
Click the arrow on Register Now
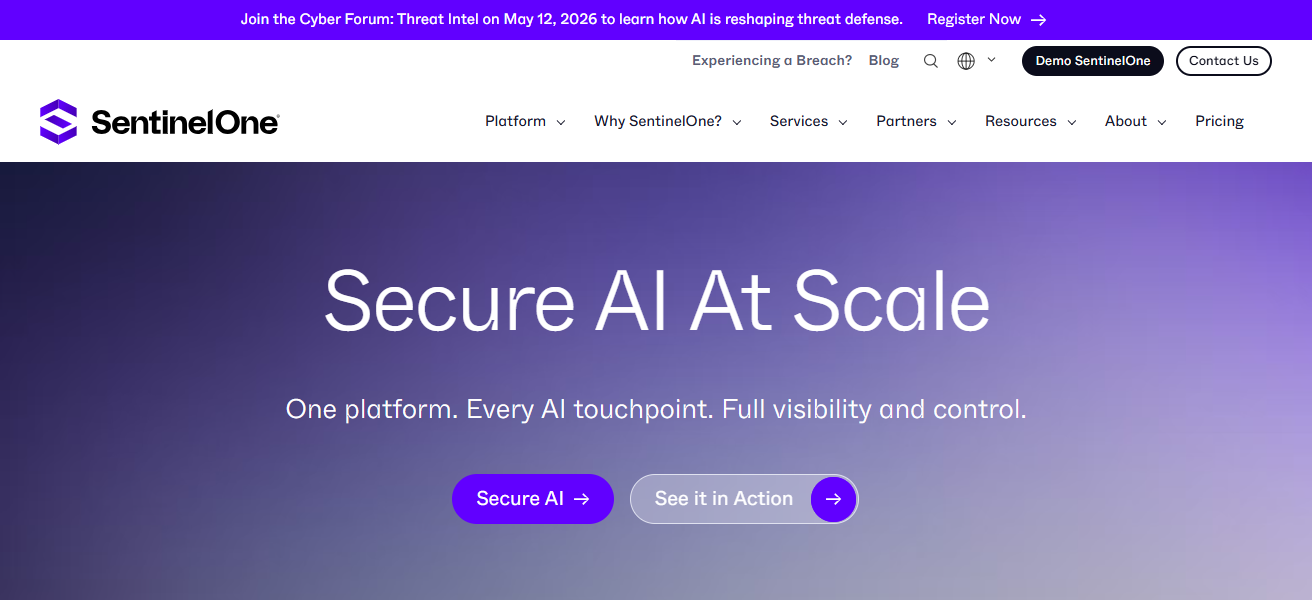point(1038,19)
